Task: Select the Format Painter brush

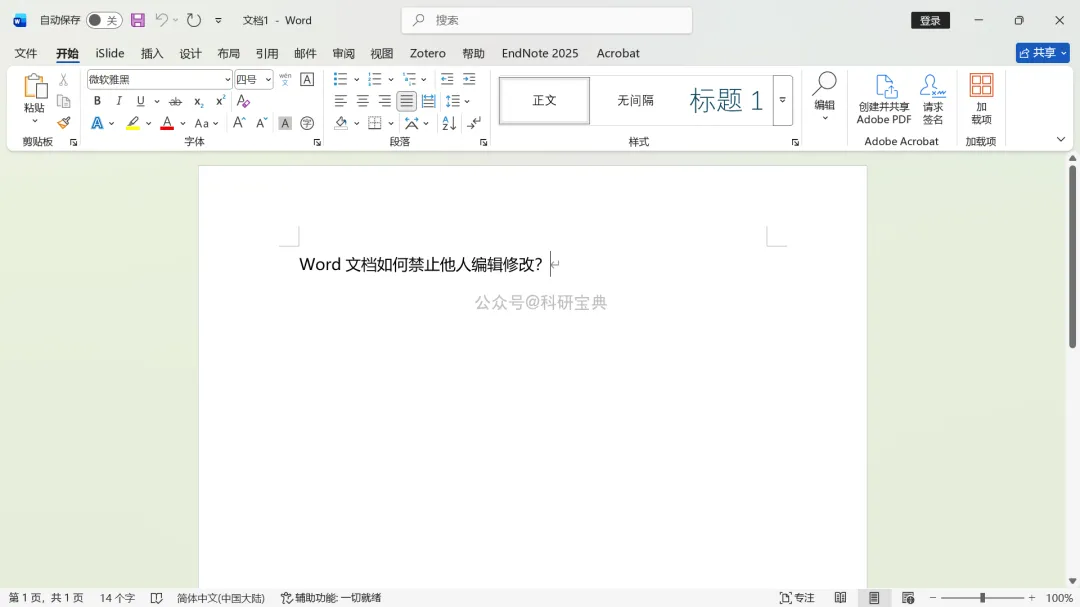Action: (x=63, y=123)
